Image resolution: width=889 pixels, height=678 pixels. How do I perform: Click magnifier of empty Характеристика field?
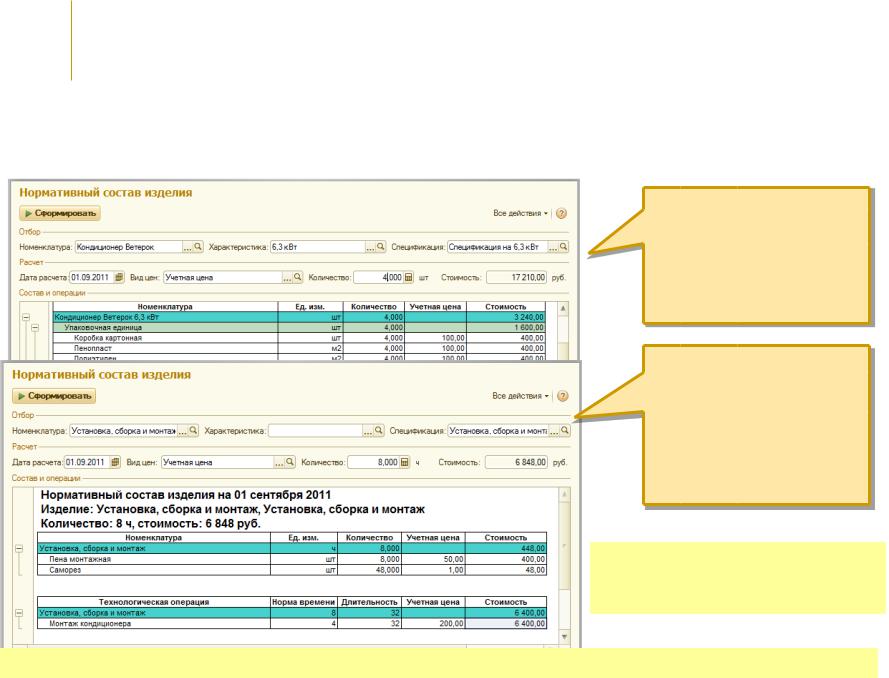pyautogui.click(x=379, y=430)
